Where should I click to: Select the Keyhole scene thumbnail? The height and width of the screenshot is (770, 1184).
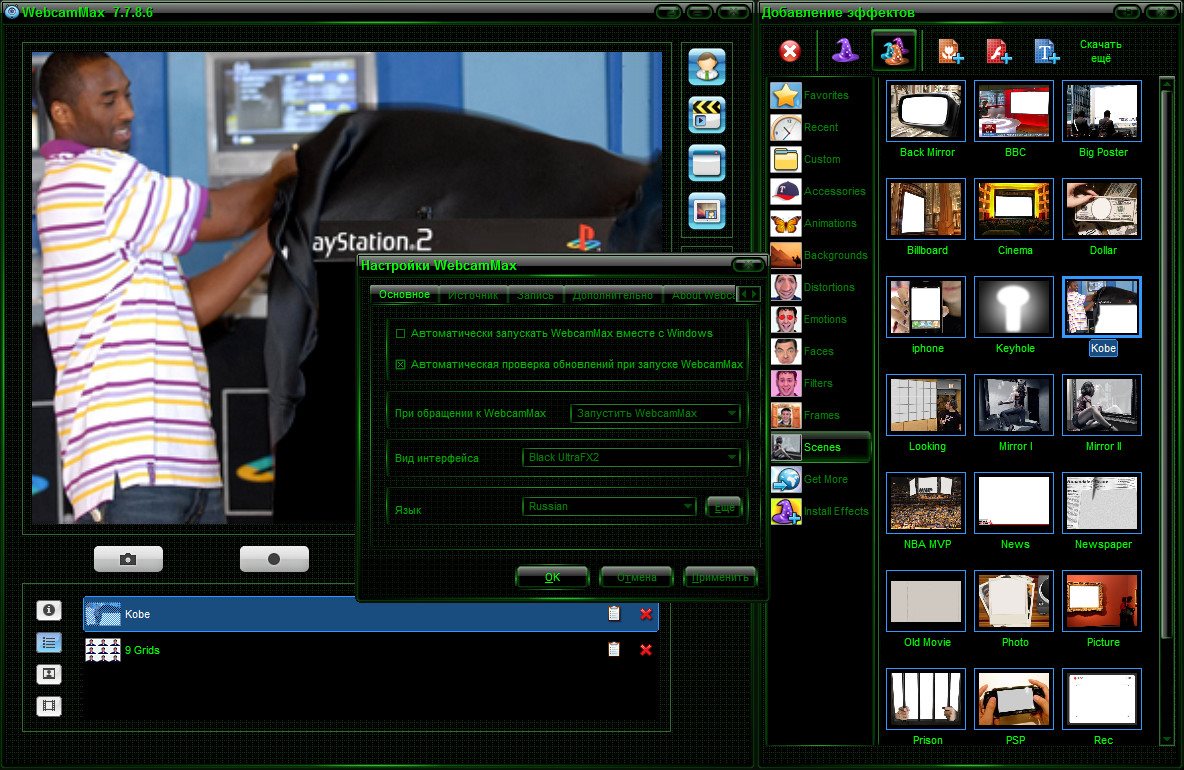click(1014, 307)
